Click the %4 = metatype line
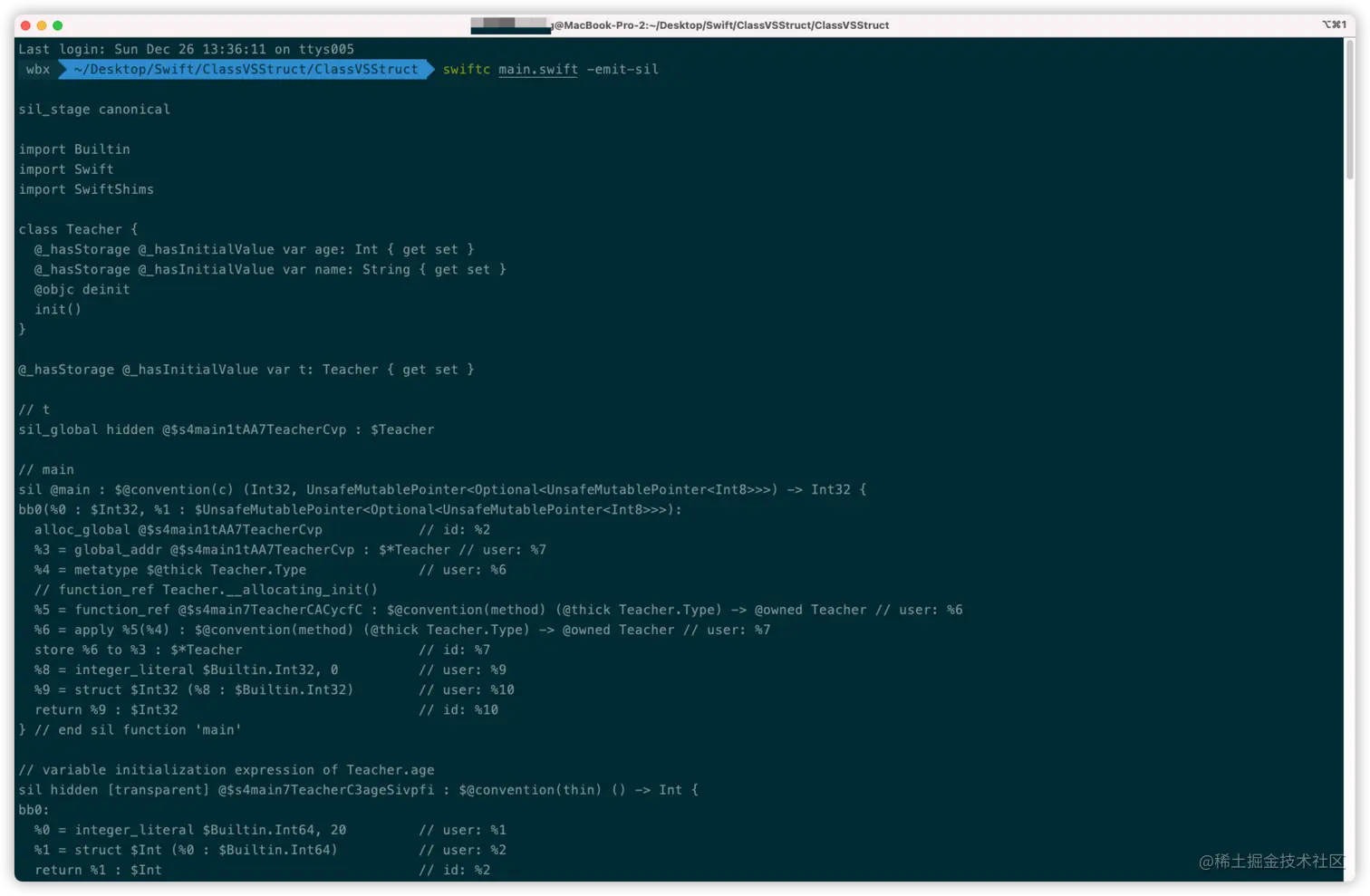Image resolution: width=1370 pixels, height=896 pixels. pyautogui.click(x=270, y=570)
